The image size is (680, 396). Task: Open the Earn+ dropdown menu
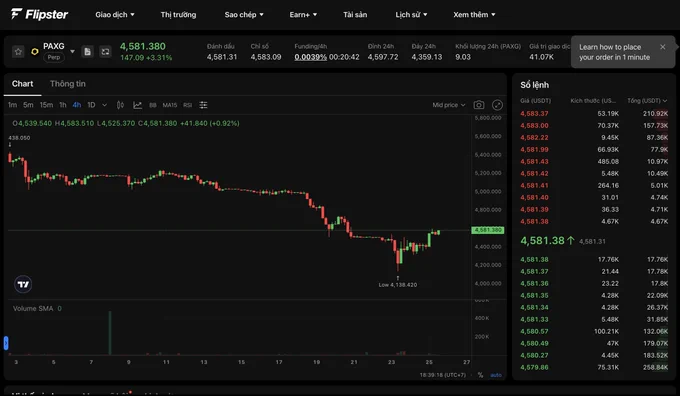point(303,15)
